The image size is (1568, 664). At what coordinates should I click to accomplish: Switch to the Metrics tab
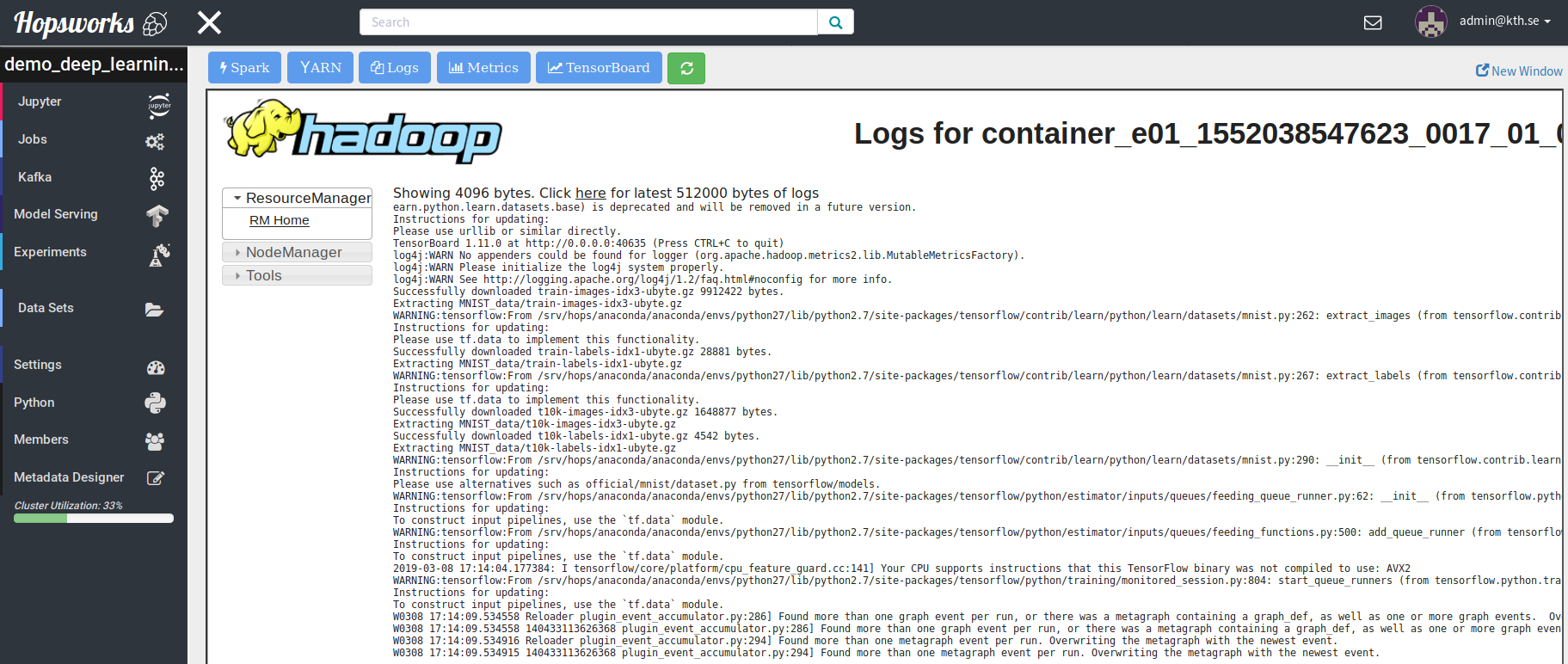[x=483, y=68]
